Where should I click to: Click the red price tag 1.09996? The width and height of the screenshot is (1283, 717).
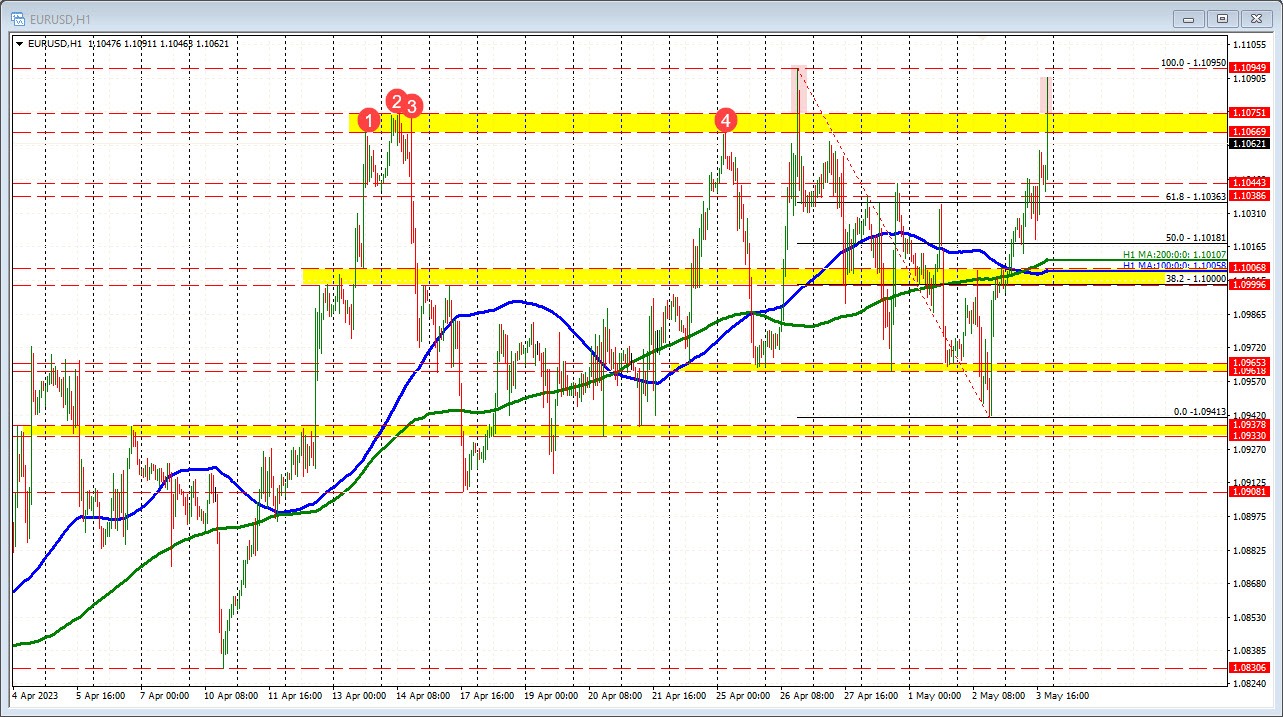(x=1252, y=285)
